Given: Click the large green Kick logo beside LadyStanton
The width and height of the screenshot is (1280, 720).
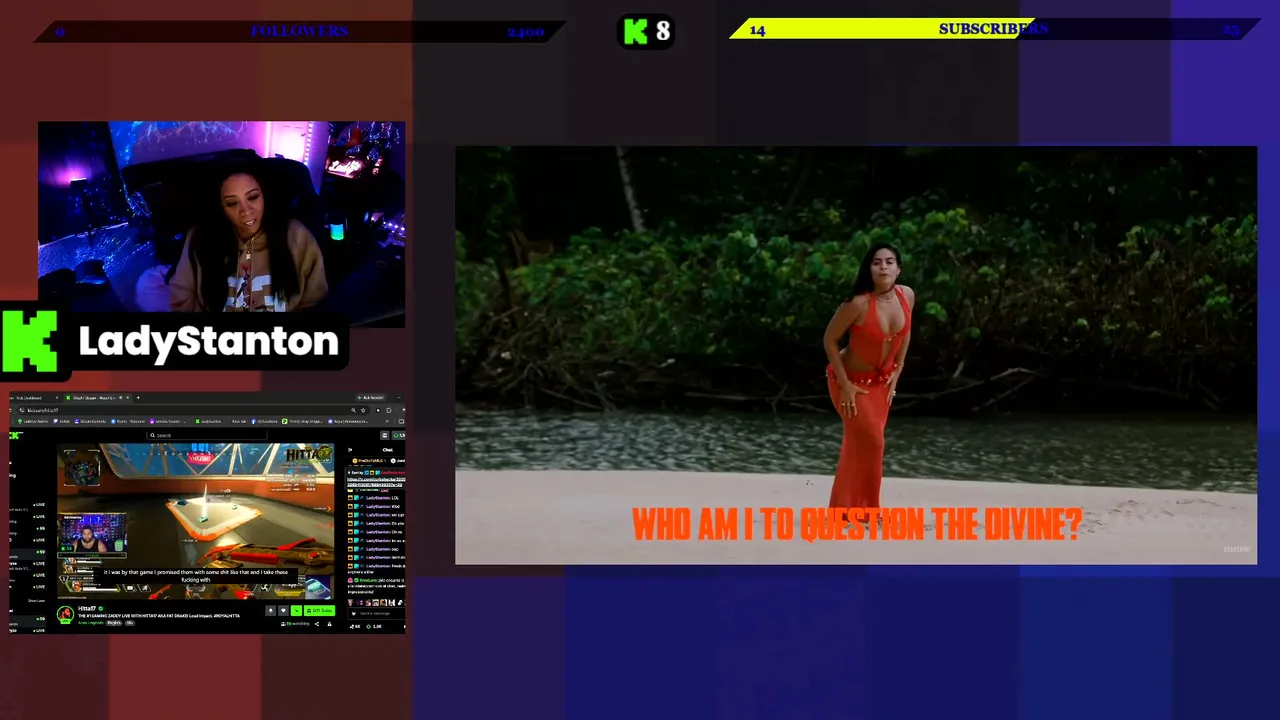Looking at the screenshot, I should [30, 341].
